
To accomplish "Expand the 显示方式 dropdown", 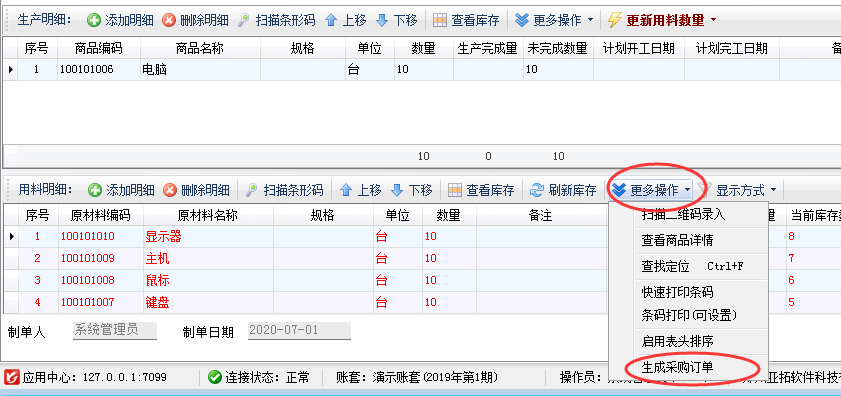I will (x=740, y=190).
